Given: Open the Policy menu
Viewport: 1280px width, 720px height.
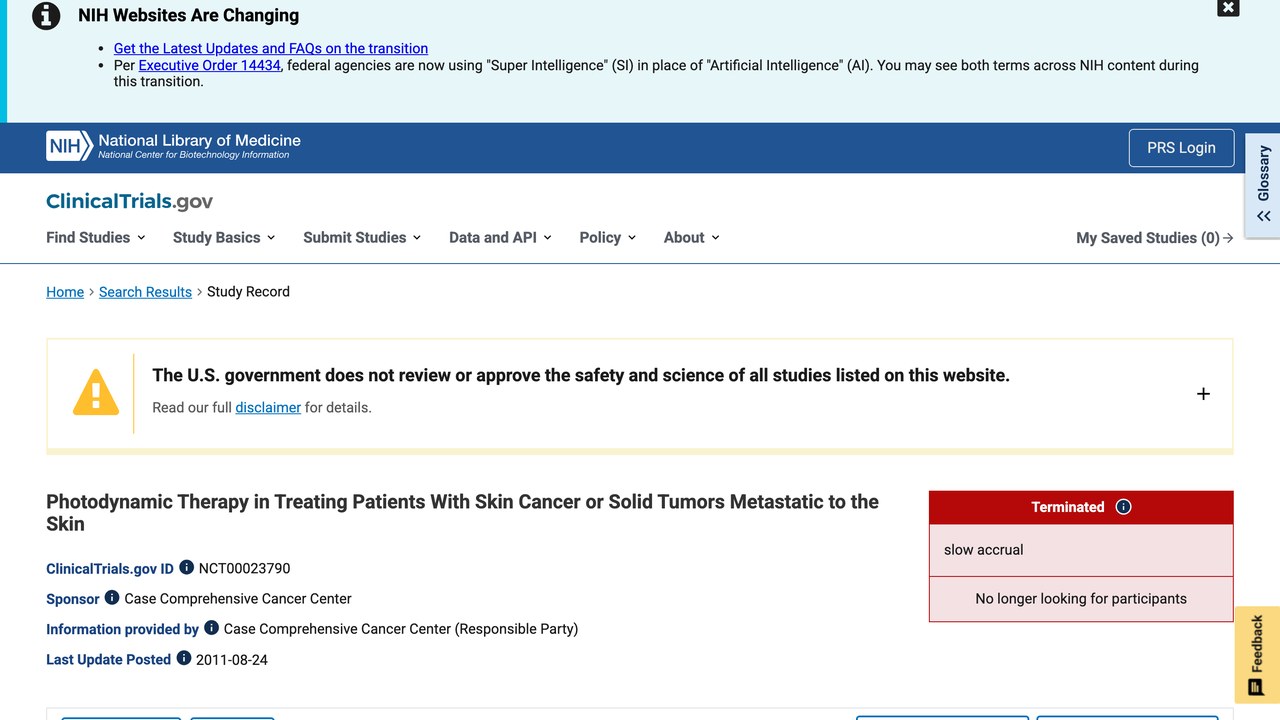Looking at the screenshot, I should coord(608,237).
